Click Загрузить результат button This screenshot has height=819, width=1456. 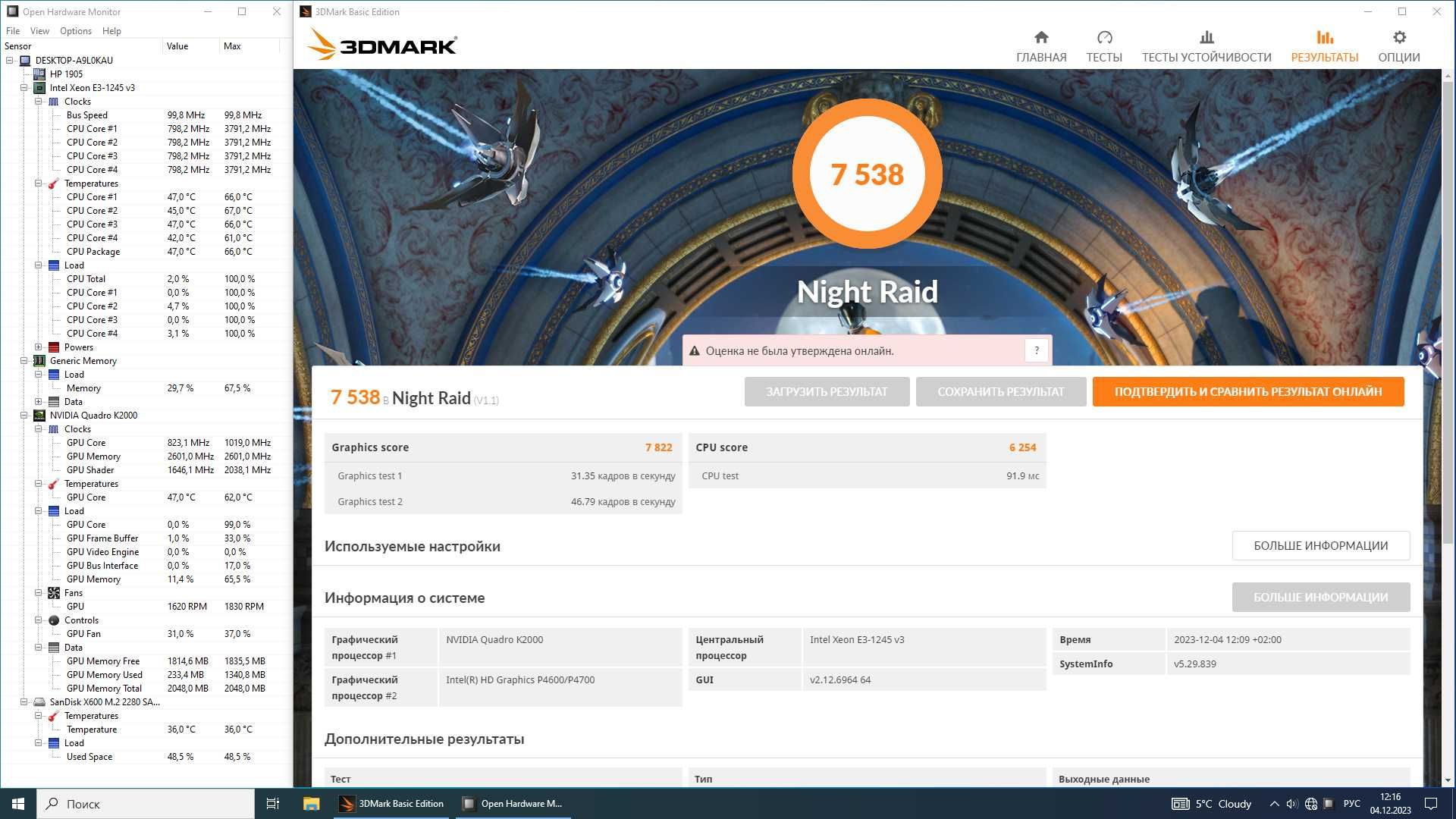(827, 392)
